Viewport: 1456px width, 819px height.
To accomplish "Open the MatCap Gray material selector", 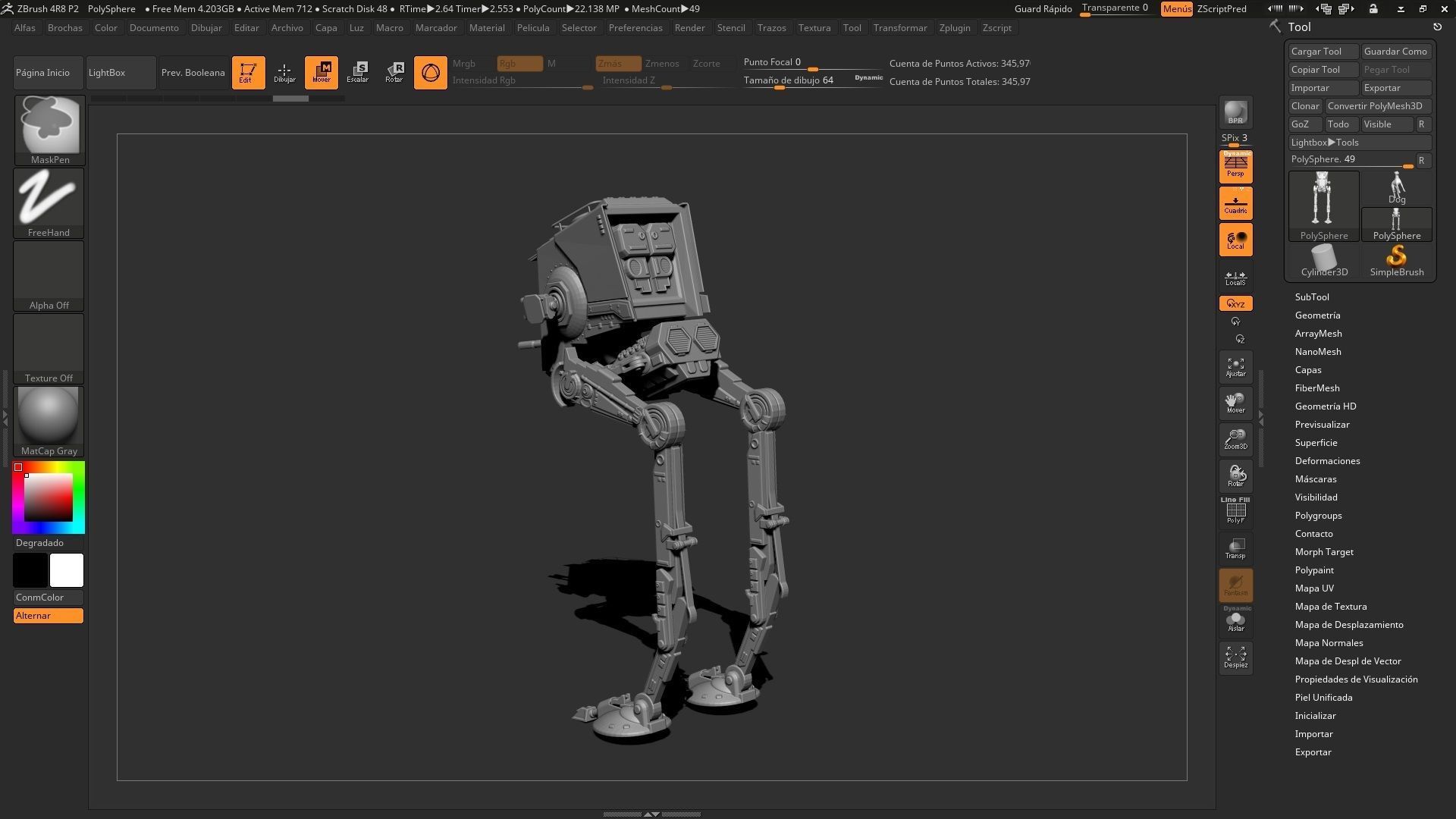I will pos(49,421).
